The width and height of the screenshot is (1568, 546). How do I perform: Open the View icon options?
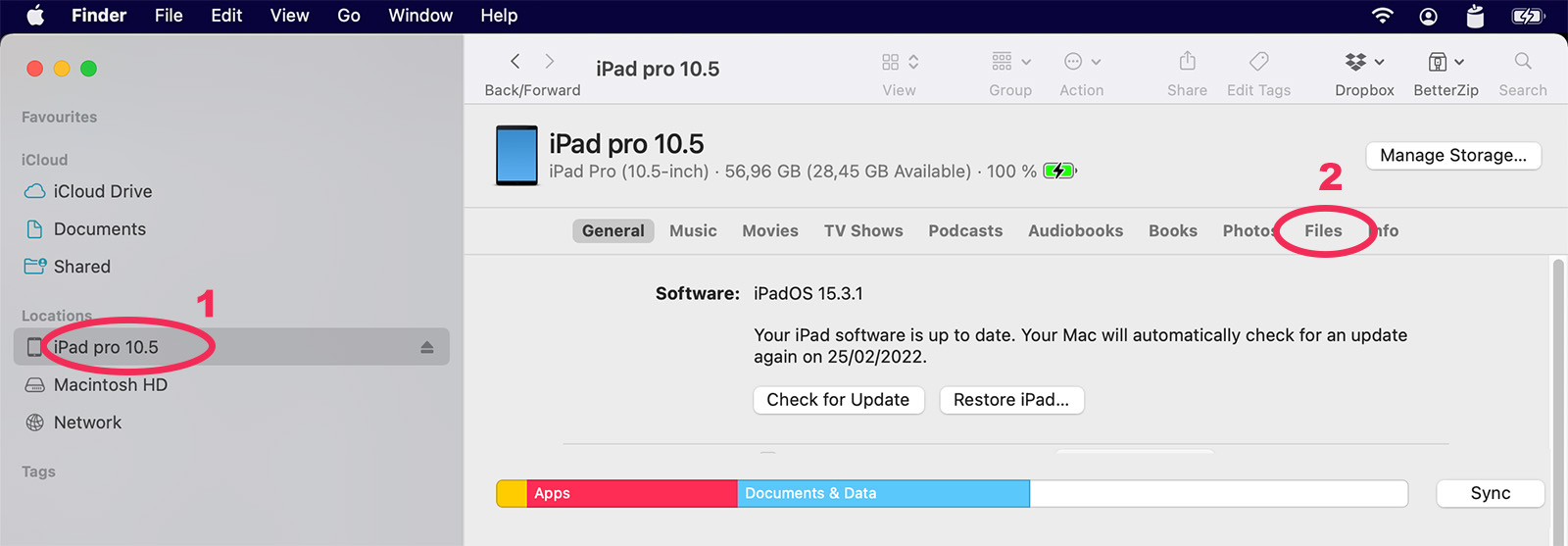pos(900,62)
